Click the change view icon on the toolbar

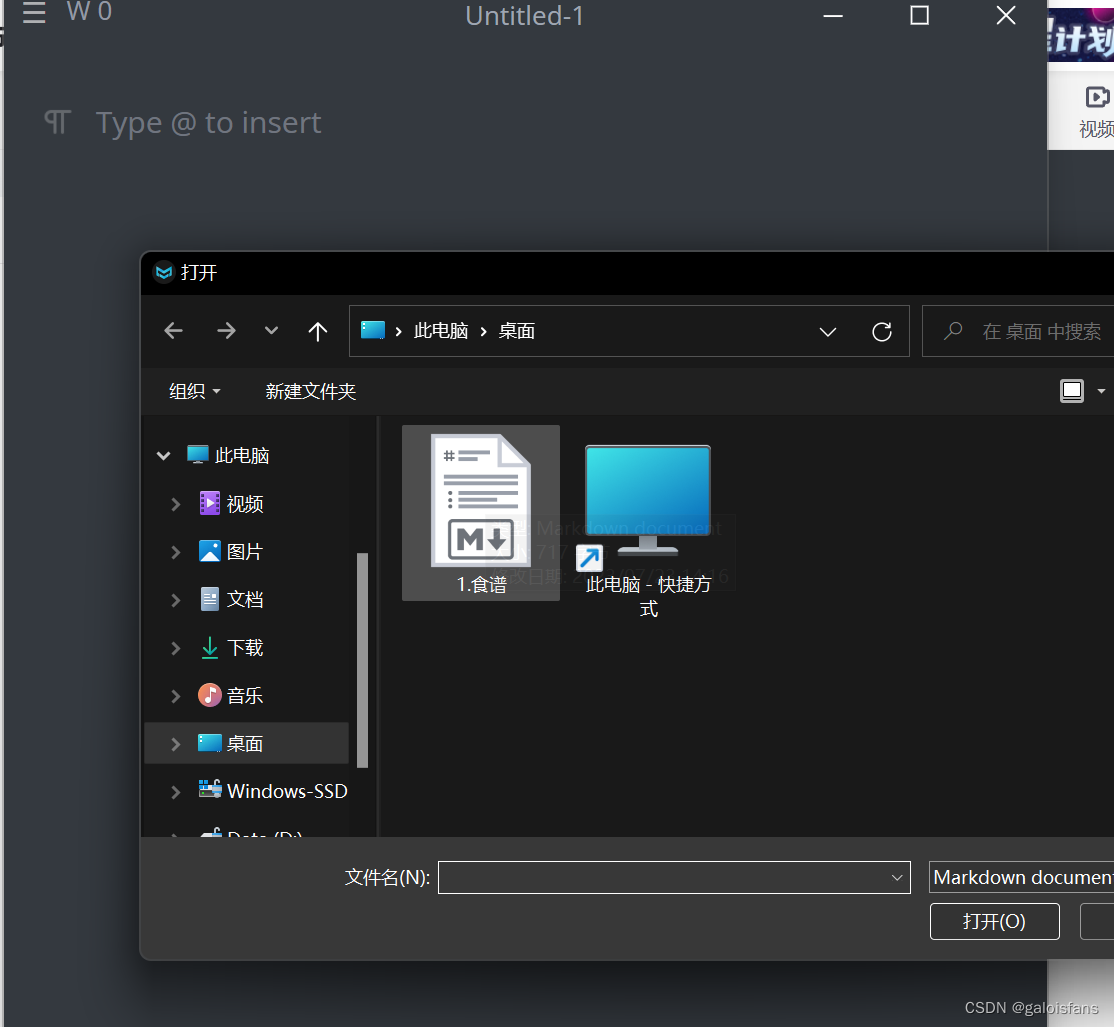[1072, 391]
